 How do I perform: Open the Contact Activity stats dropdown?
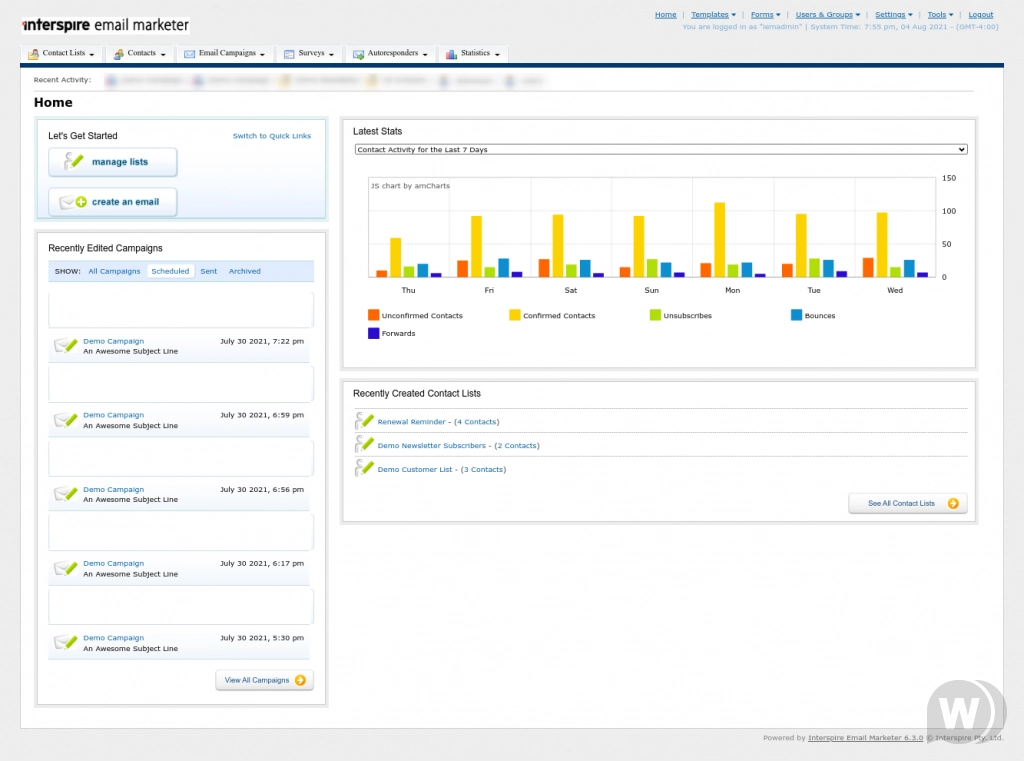tap(661, 148)
